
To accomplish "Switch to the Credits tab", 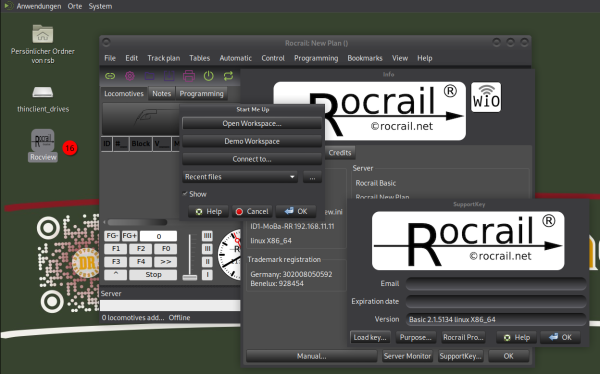I will coord(340,153).
